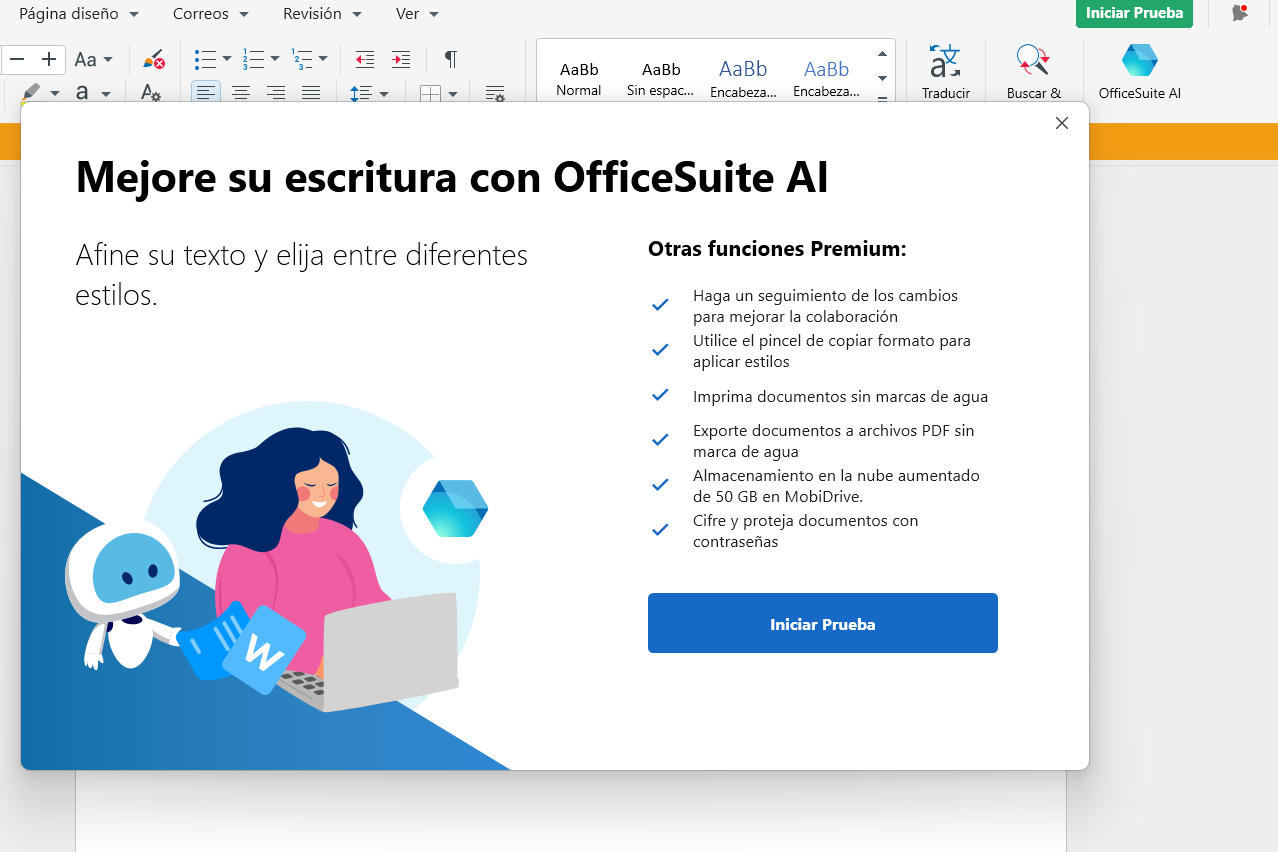Open the Aa change case dropdown
The width and height of the screenshot is (1278, 852).
pyautogui.click(x=94, y=60)
